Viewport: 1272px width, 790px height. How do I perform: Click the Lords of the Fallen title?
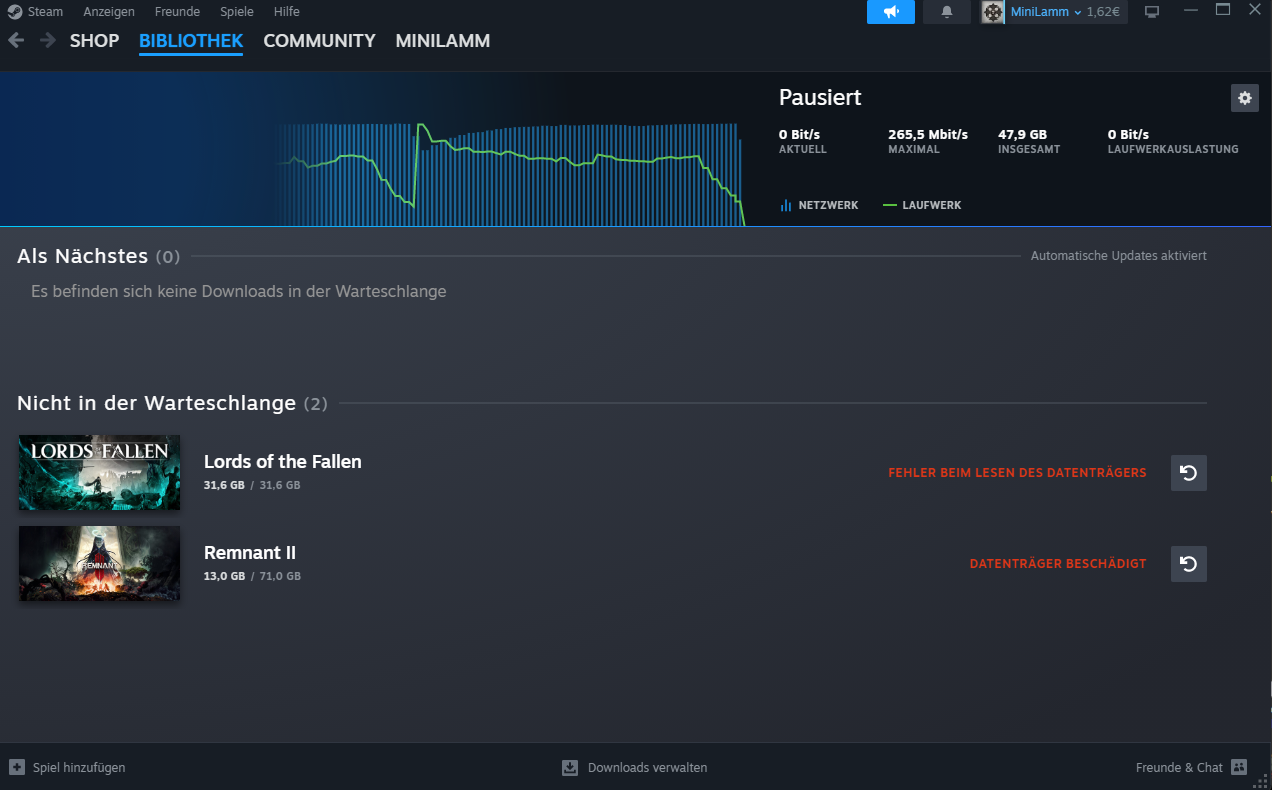coord(283,462)
